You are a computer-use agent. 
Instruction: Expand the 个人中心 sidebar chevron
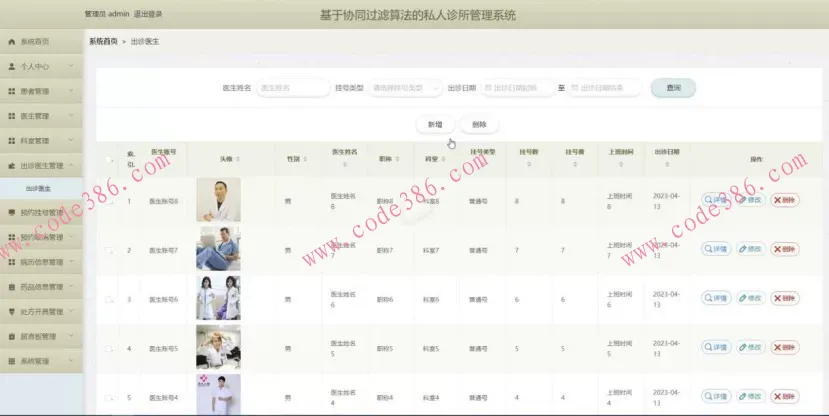point(71,66)
